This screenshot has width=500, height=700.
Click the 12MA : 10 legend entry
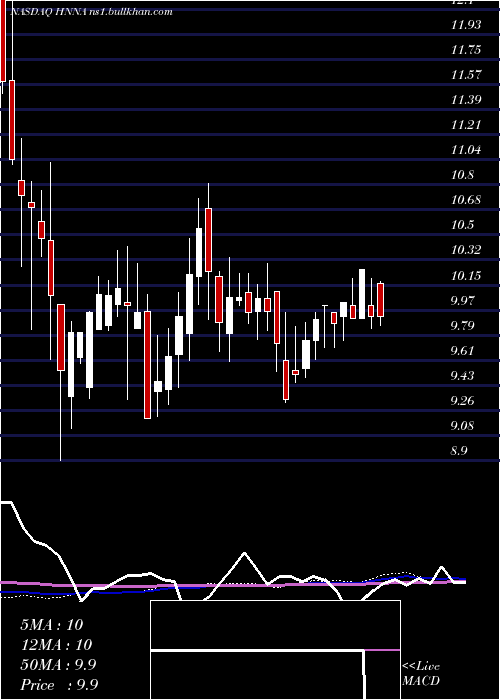point(56,644)
